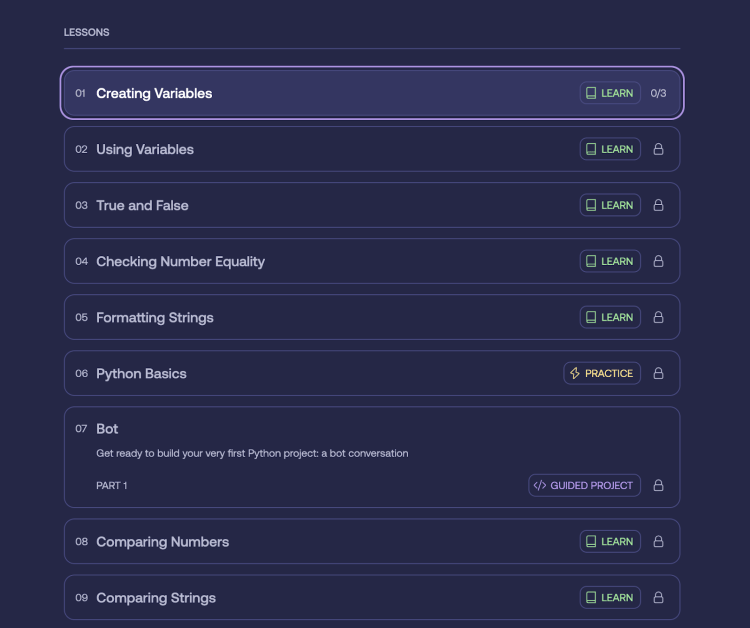
Task: Open lesson 04 Checking Number Equality
Action: (x=180, y=261)
